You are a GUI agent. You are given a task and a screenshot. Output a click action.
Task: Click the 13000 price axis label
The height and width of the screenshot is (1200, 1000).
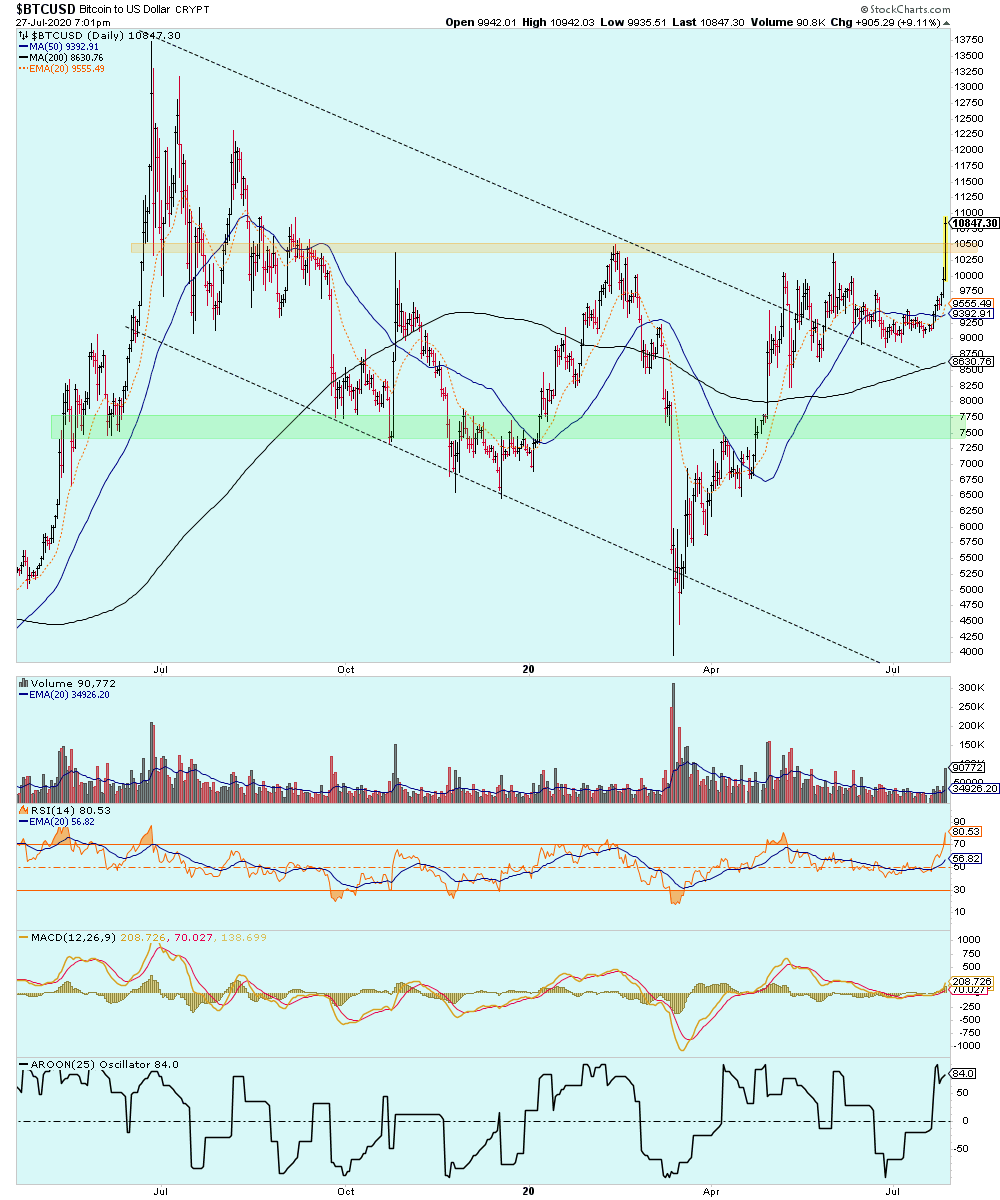970,86
